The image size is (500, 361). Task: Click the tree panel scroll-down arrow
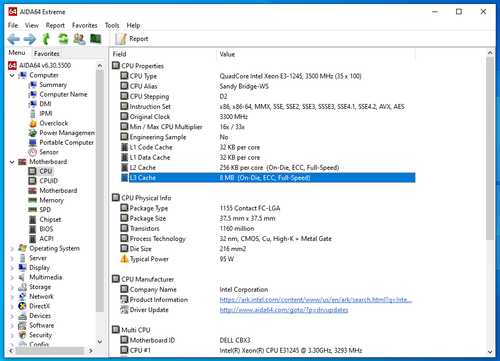[x=100, y=342]
